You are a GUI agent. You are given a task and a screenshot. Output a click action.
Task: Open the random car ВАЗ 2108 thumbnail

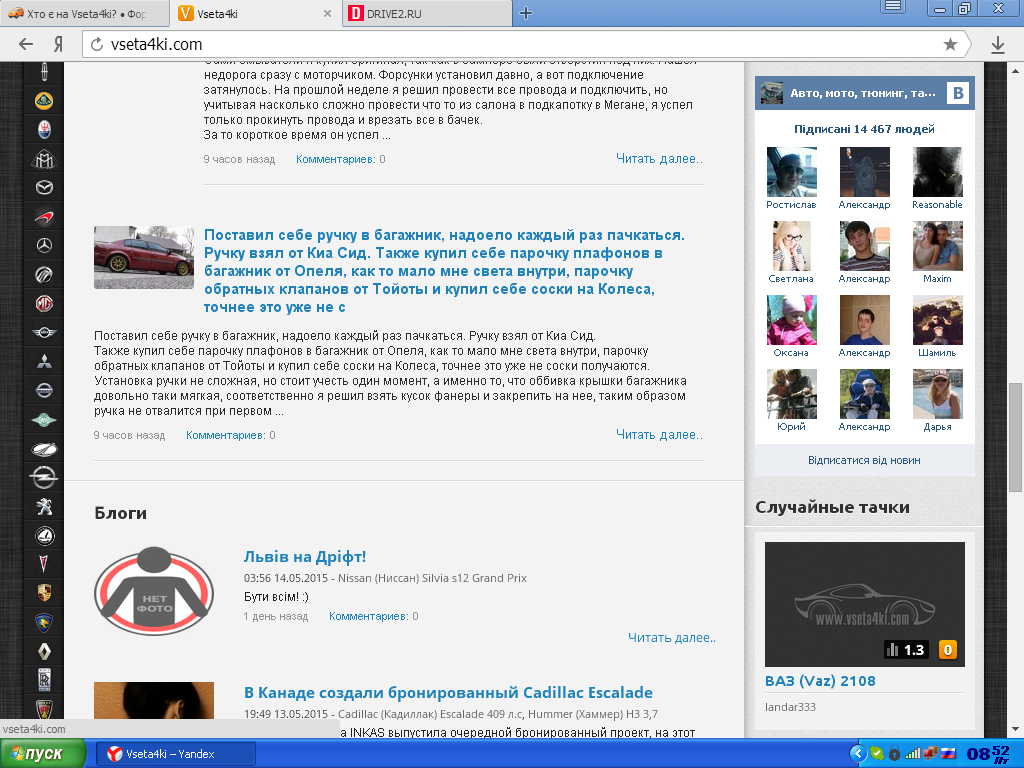point(864,604)
